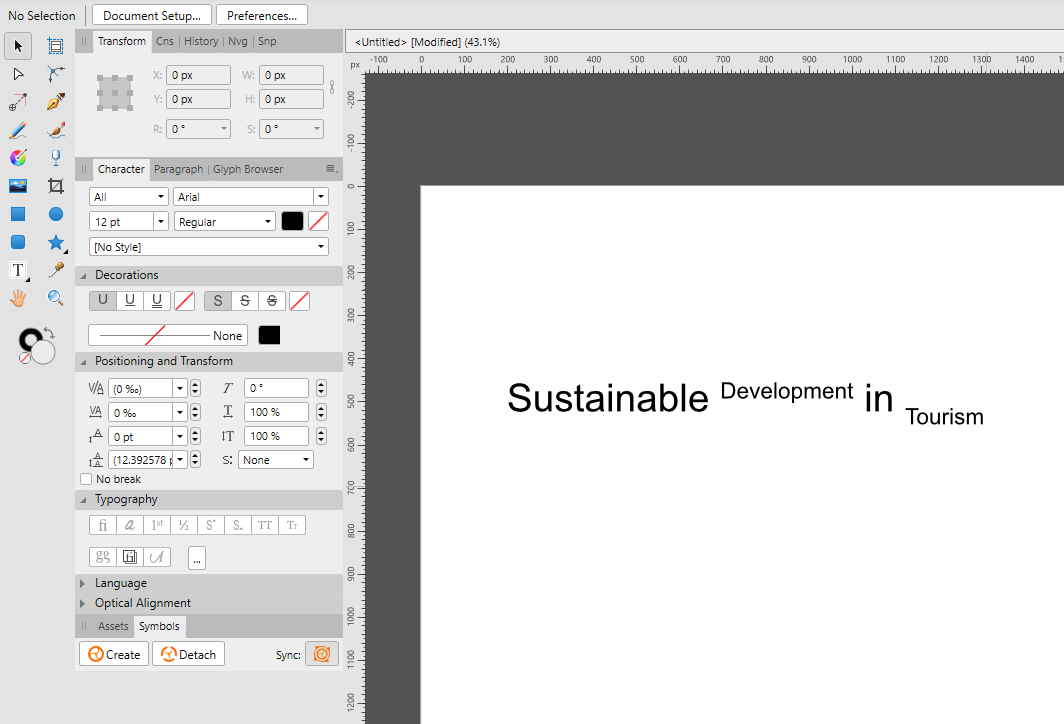The width and height of the screenshot is (1064, 724).
Task: Select the Vector Crop tool
Action: (56, 186)
